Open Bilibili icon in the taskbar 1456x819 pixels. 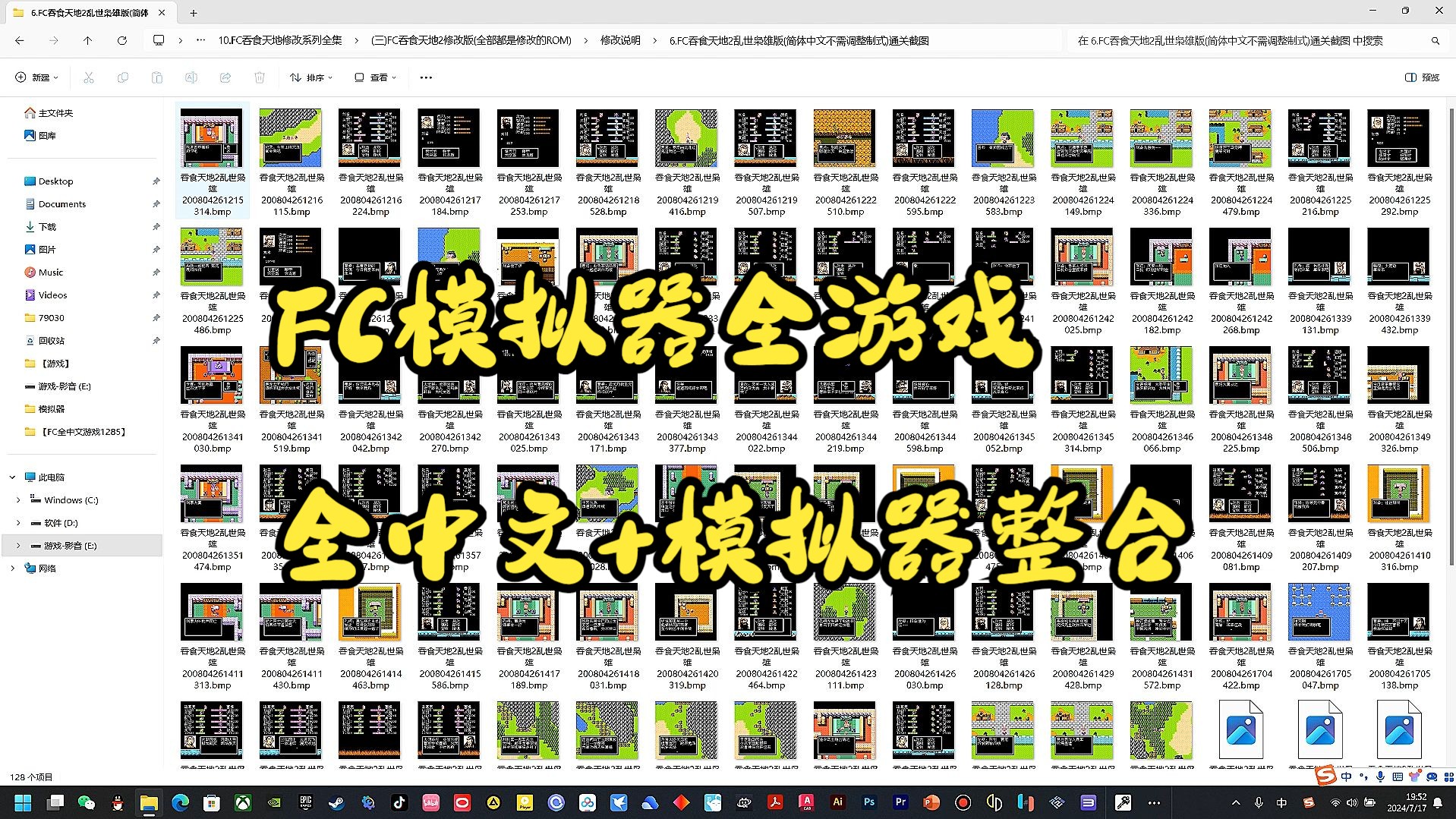pyautogui.click(x=430, y=802)
